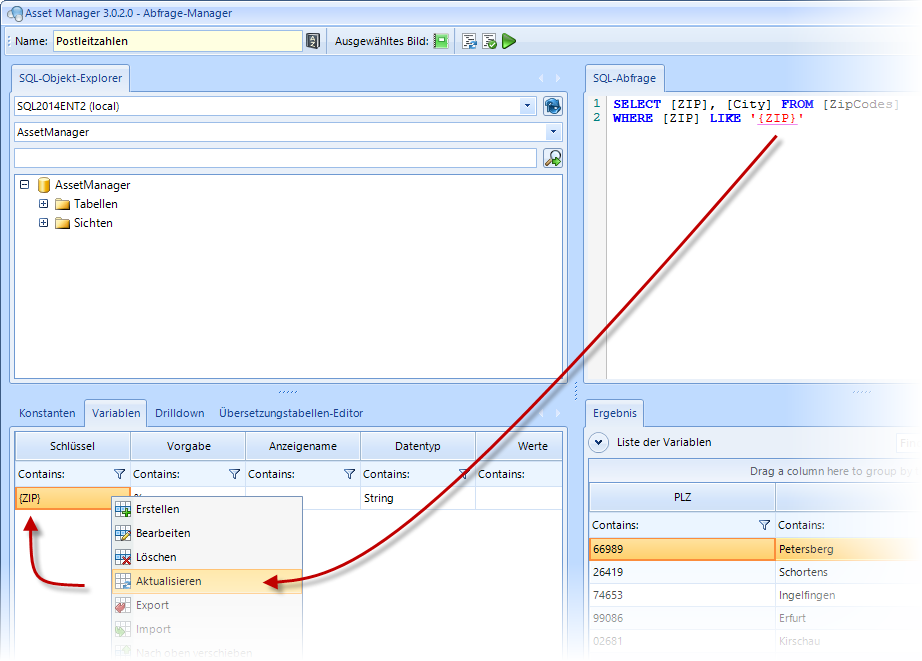Choose Bearbeiten from the context menu
922x661 pixels.
[x=207, y=533]
